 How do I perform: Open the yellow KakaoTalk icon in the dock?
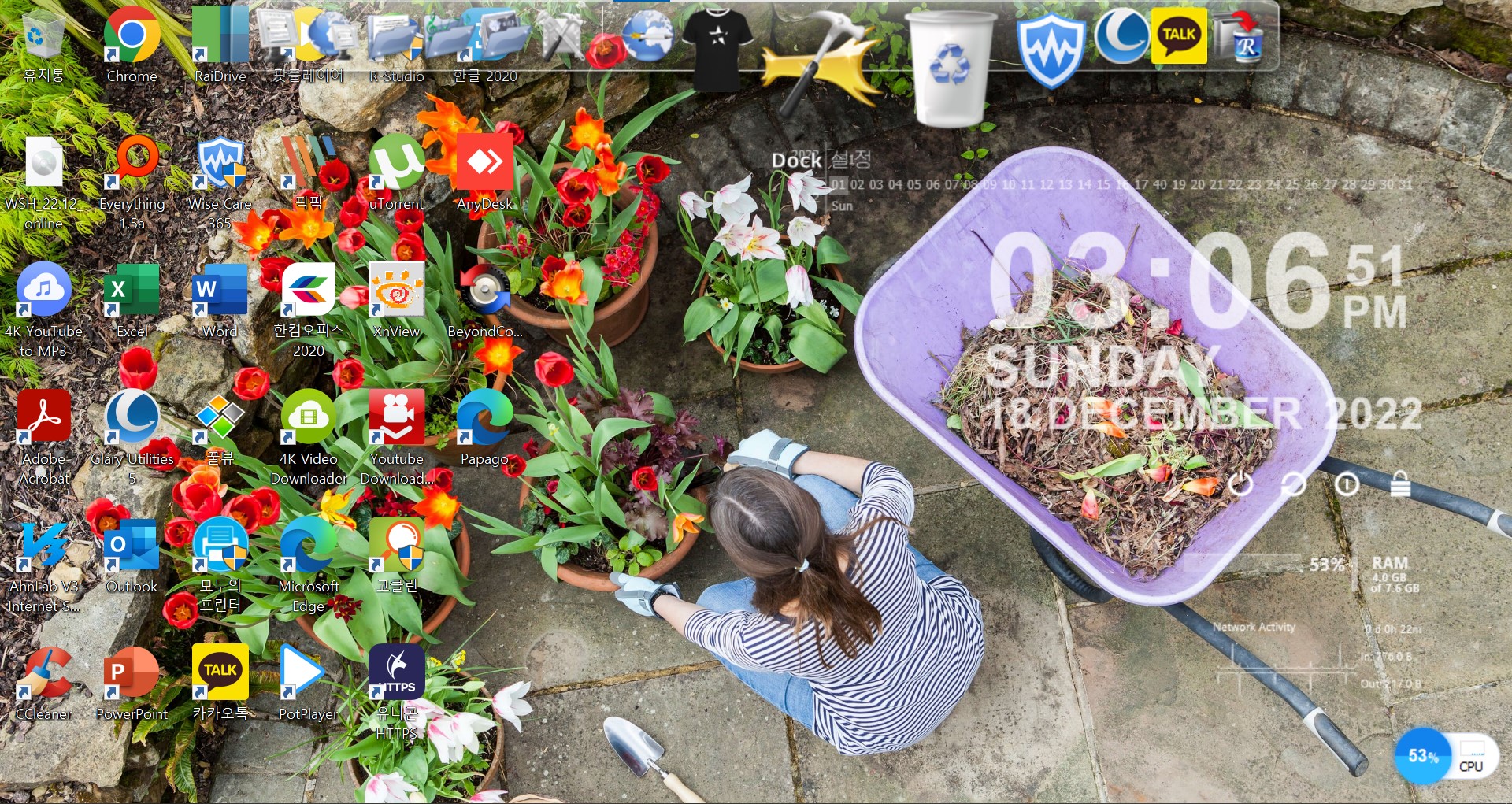(x=1179, y=35)
